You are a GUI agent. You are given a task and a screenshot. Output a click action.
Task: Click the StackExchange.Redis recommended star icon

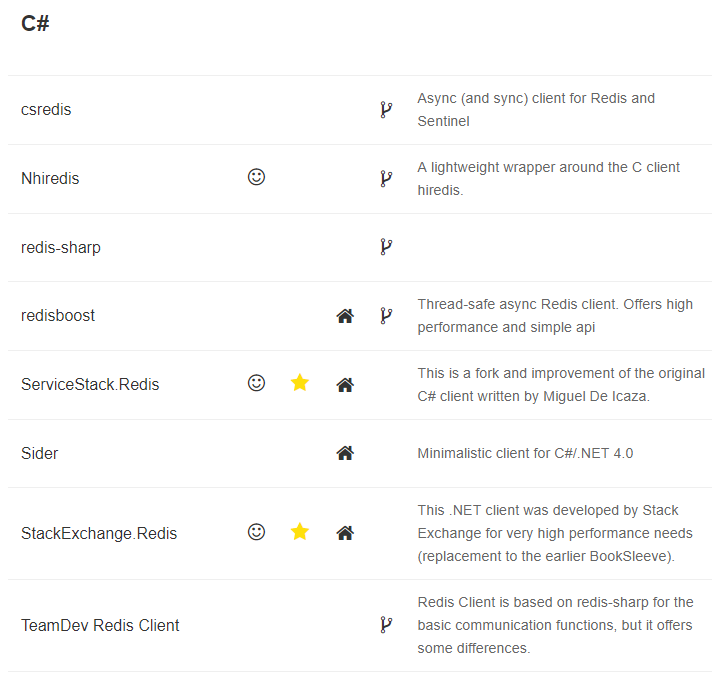(299, 532)
